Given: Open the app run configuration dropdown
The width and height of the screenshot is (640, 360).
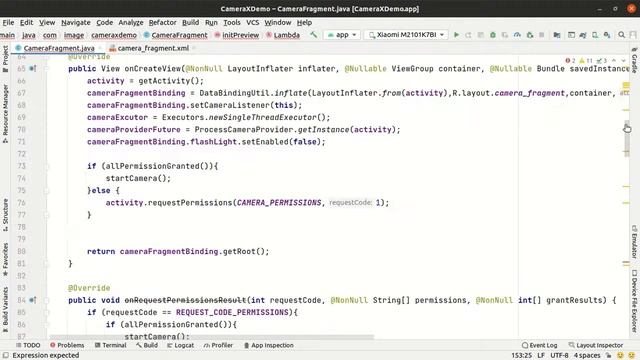Looking at the screenshot, I should [342, 35].
